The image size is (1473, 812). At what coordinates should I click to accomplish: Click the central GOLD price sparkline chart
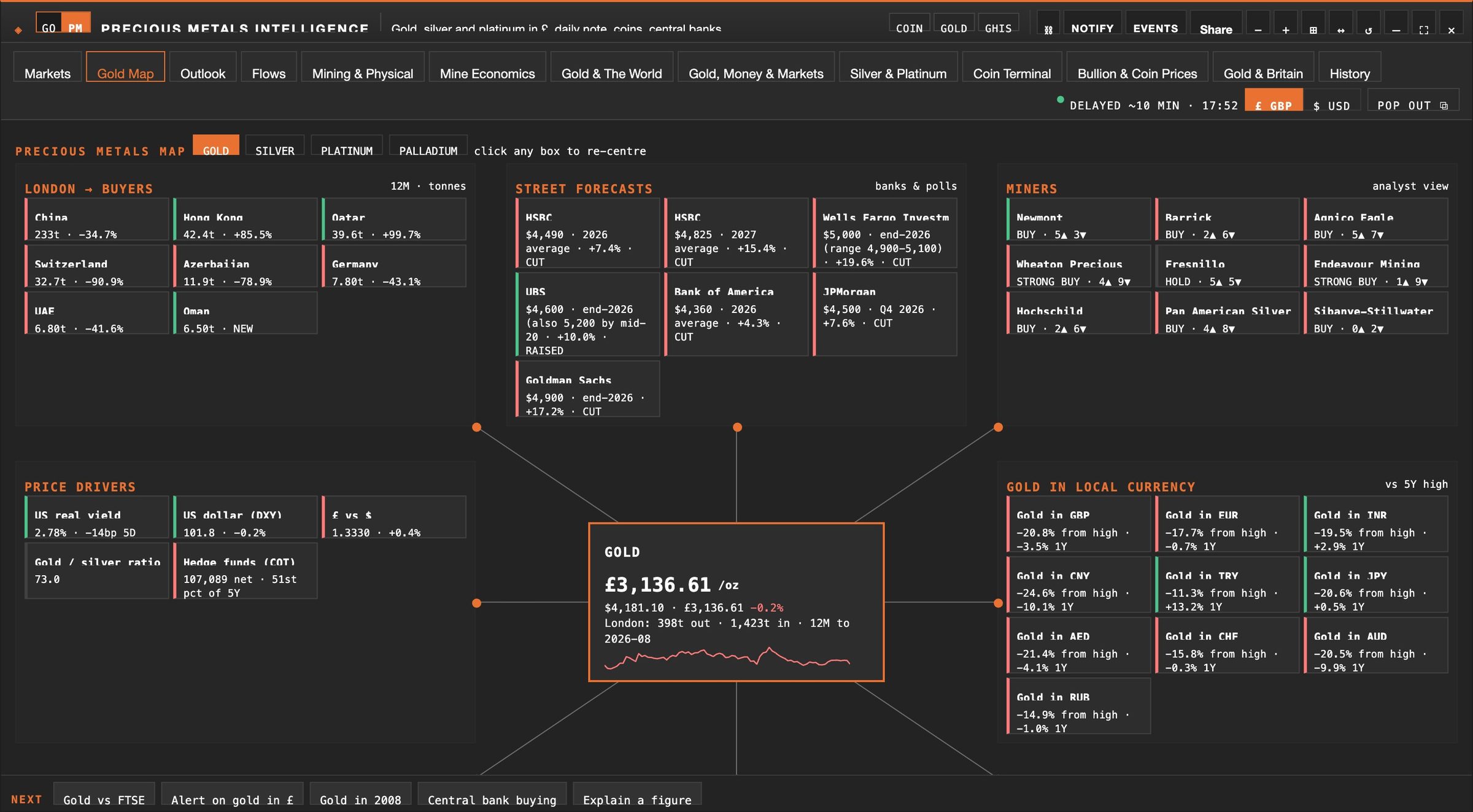pos(727,658)
